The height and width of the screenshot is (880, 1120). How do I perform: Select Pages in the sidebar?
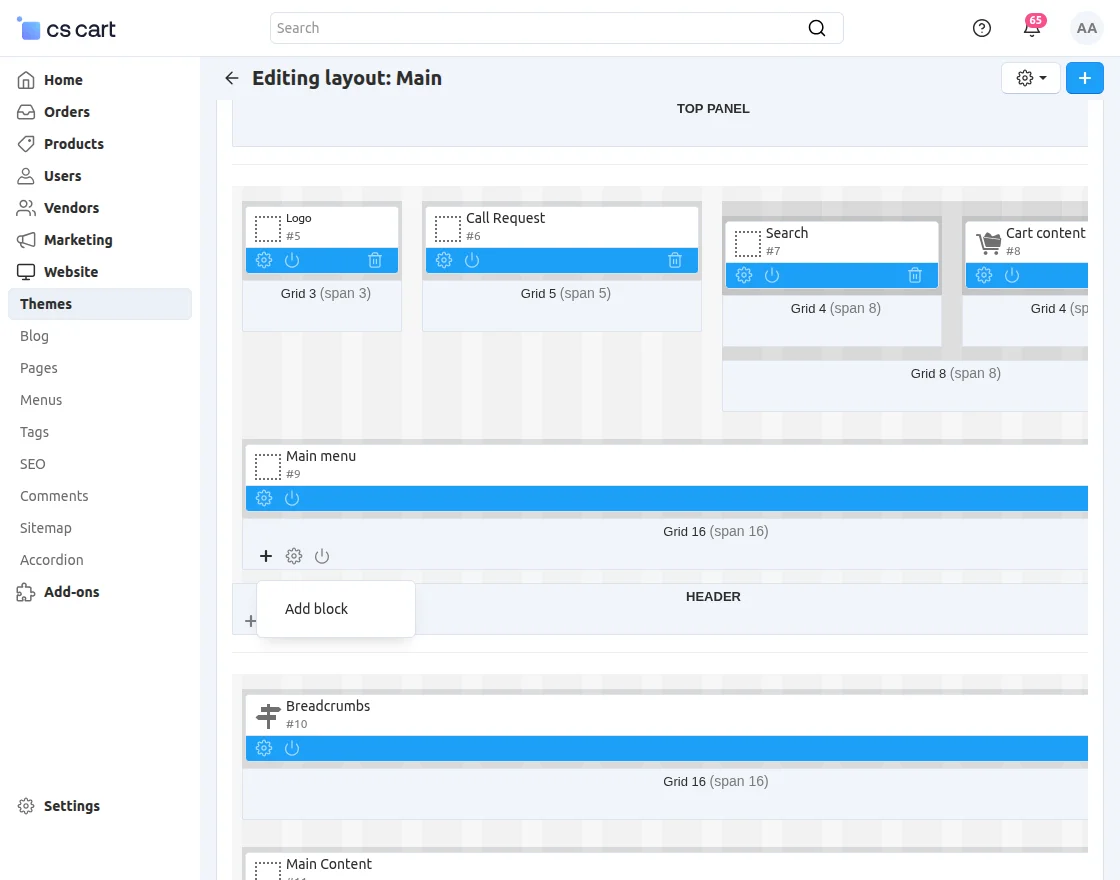coord(38,368)
